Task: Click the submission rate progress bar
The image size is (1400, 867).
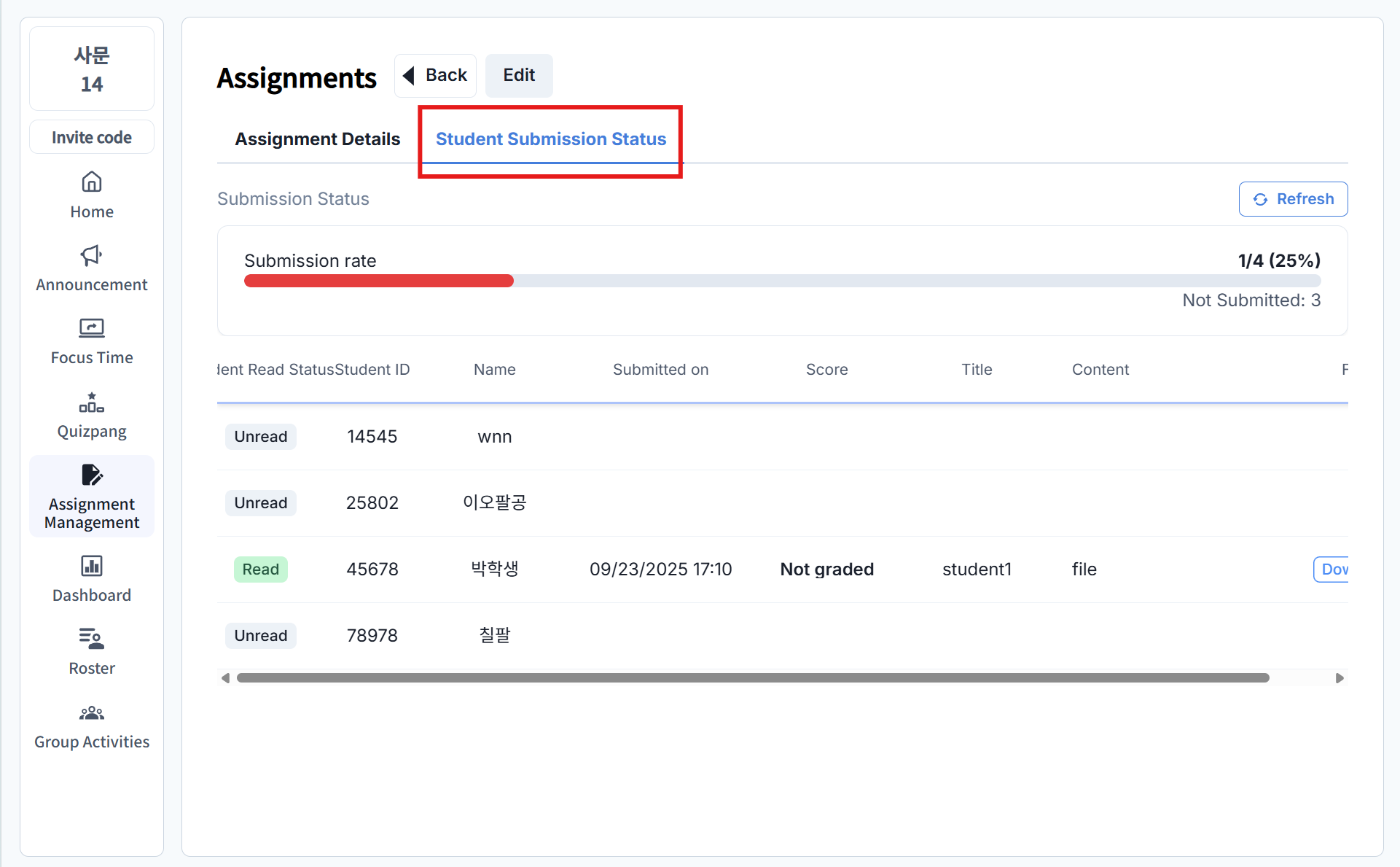Action: tap(782, 281)
